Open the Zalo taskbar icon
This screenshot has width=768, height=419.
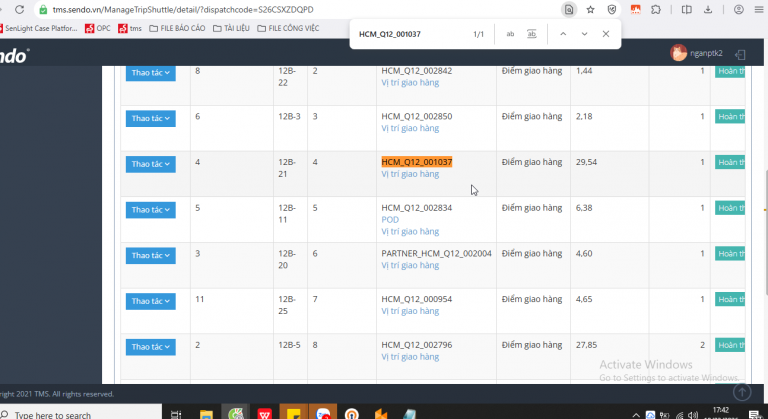(323, 414)
